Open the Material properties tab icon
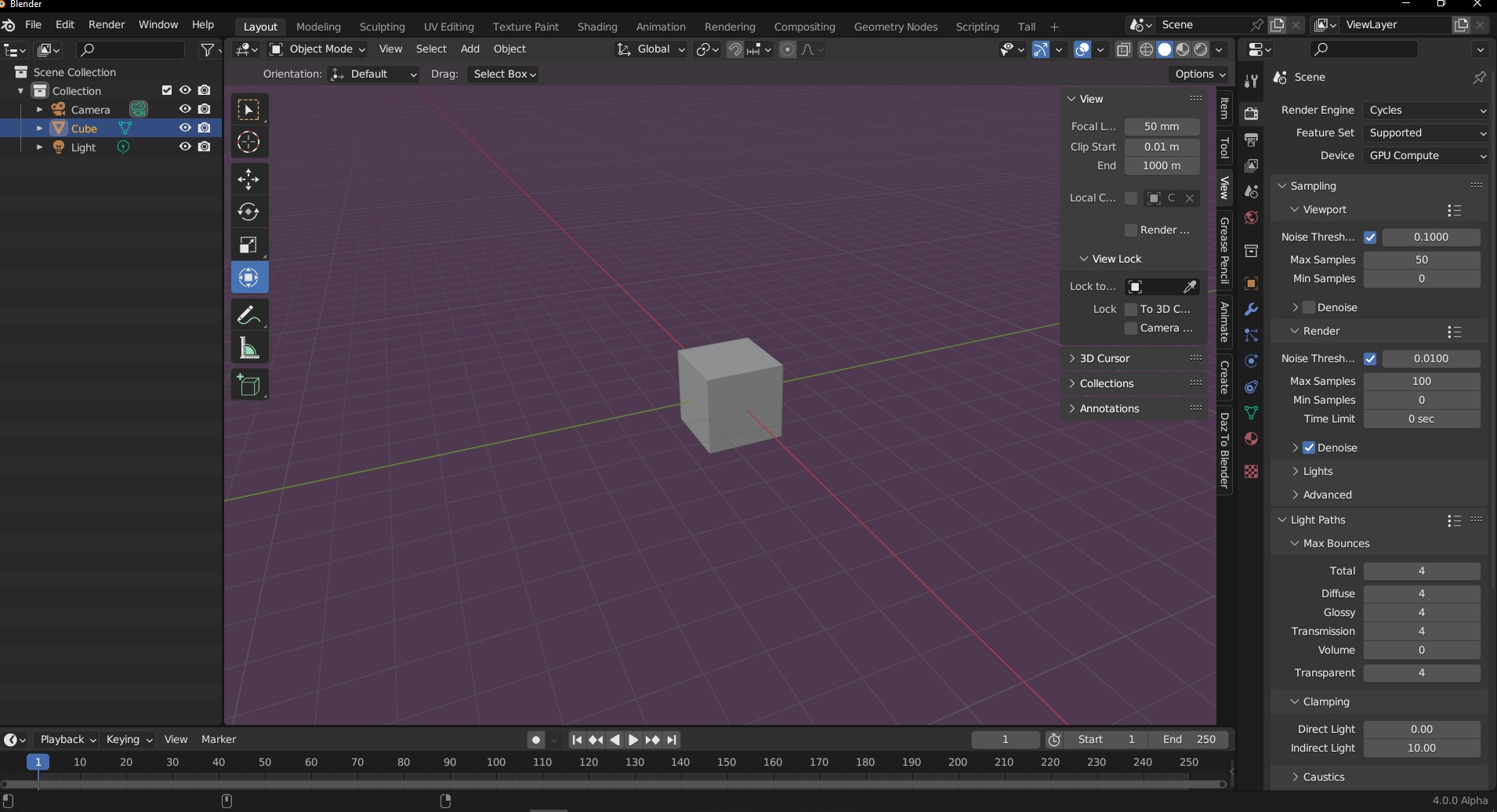This screenshot has height=812, width=1497. click(x=1251, y=438)
